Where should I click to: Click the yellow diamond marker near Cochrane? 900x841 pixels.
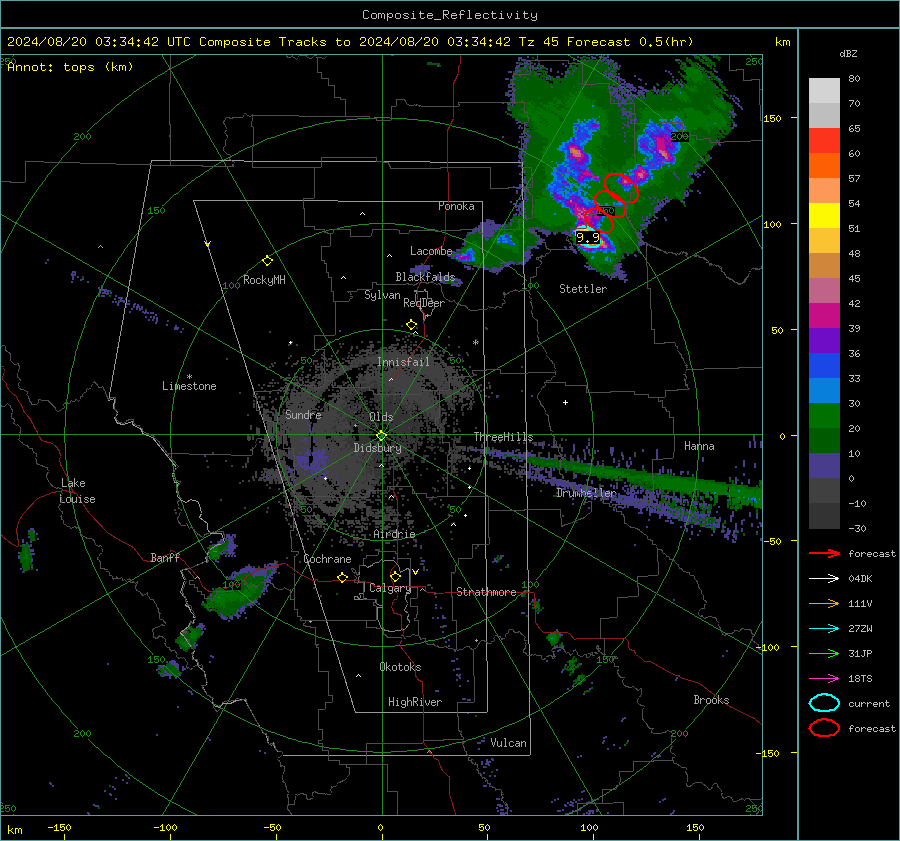(343, 577)
